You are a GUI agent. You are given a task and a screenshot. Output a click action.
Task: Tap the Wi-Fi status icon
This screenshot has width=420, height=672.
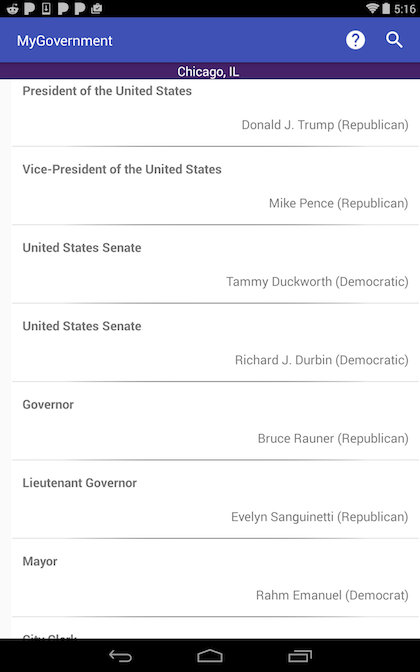pos(373,9)
